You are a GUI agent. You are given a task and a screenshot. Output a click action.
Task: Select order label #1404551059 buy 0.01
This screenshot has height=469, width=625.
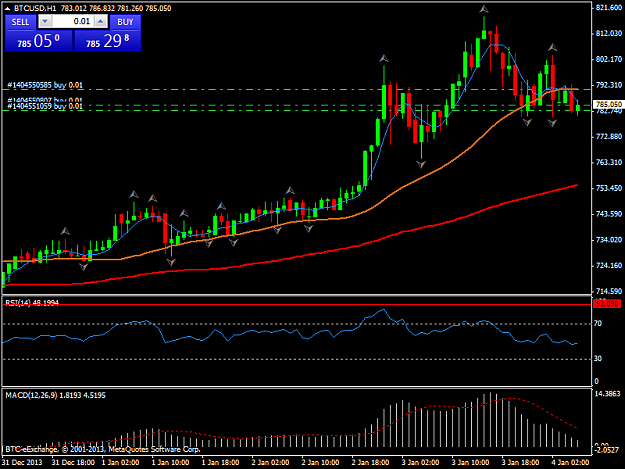click(x=45, y=106)
